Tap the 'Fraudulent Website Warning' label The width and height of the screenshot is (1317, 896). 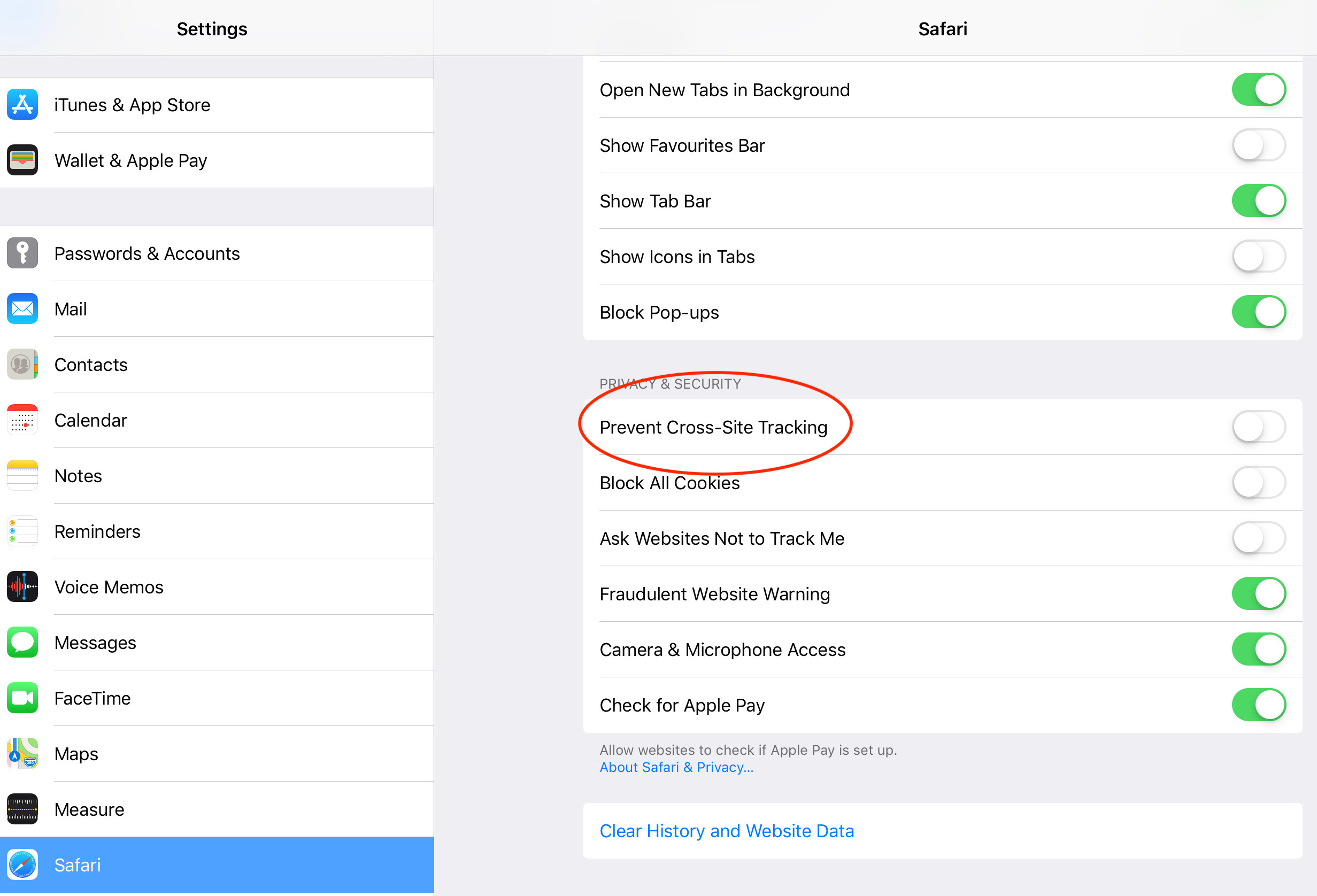tap(714, 594)
